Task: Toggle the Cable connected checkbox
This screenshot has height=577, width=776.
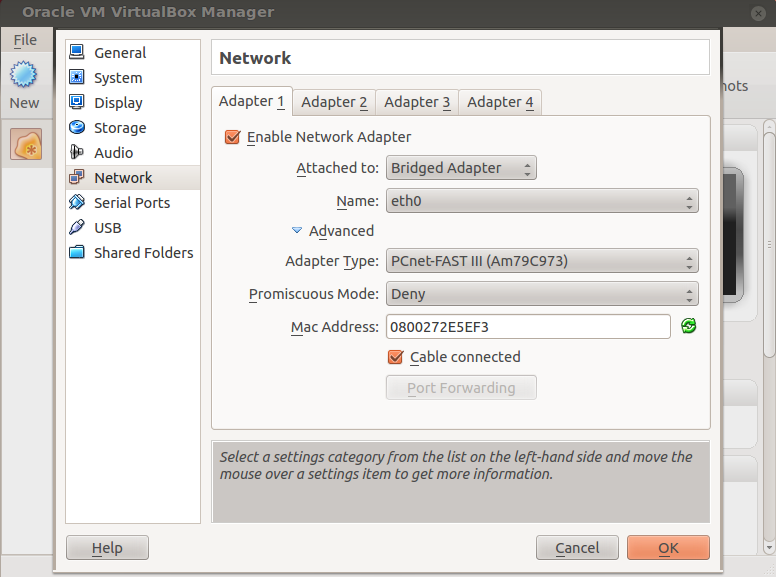Action: [395, 357]
